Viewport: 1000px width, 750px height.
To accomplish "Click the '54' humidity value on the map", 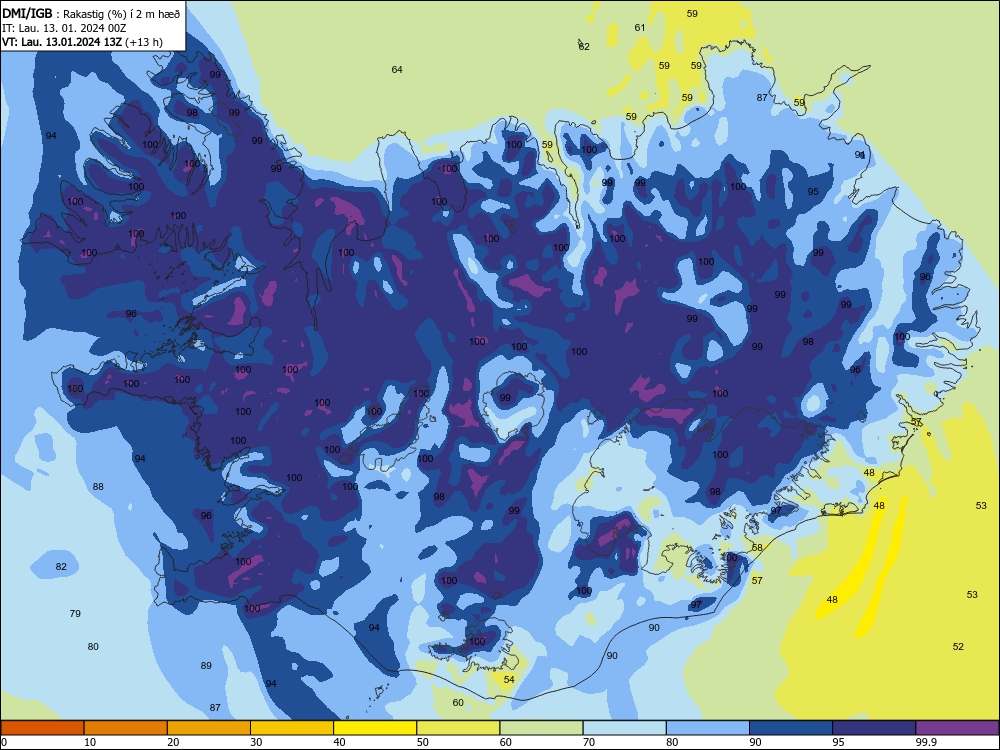I will point(509,680).
